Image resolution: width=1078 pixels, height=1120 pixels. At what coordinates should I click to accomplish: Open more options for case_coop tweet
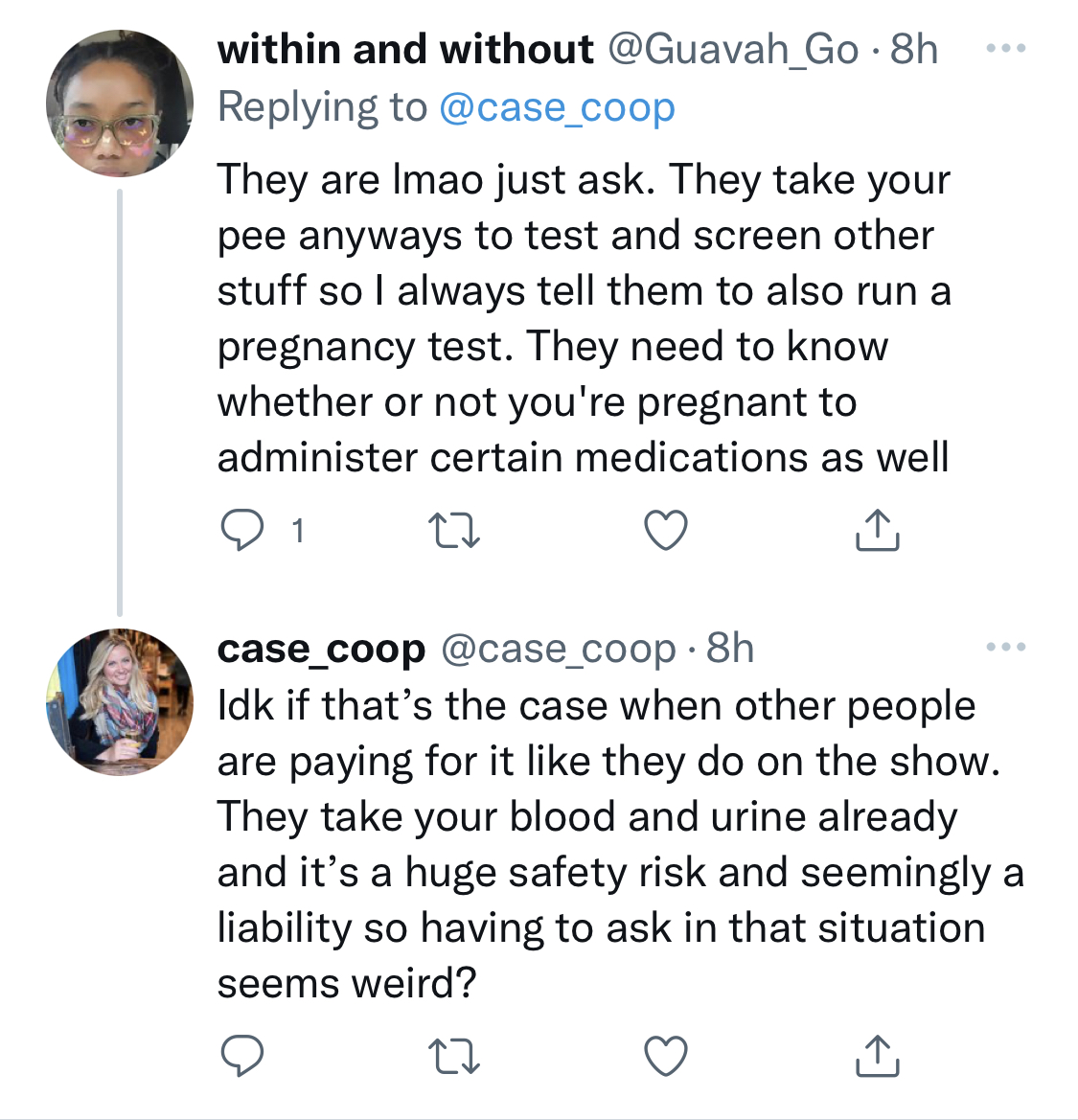[1006, 647]
